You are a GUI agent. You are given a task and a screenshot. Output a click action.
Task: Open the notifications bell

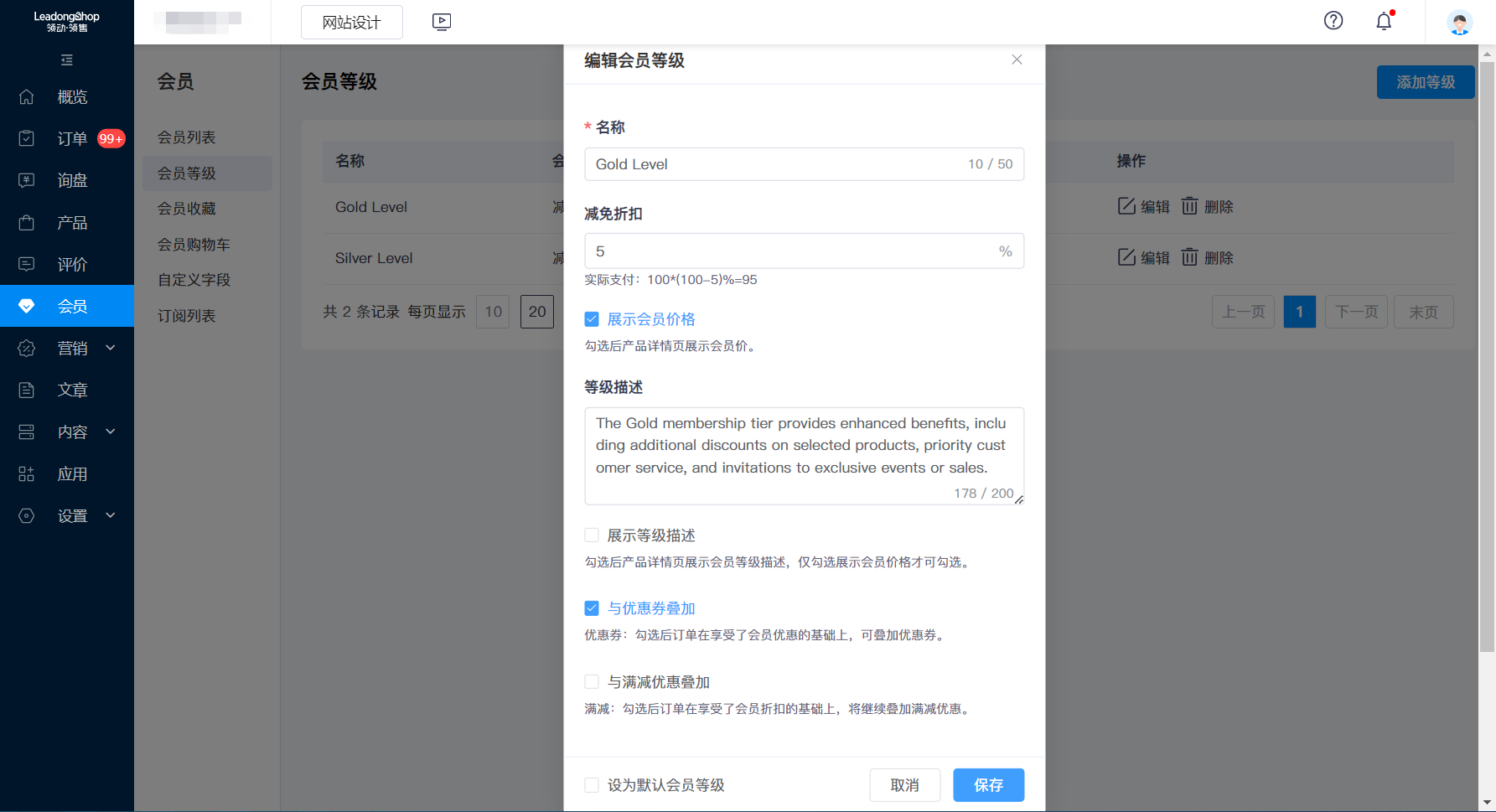tap(1384, 22)
